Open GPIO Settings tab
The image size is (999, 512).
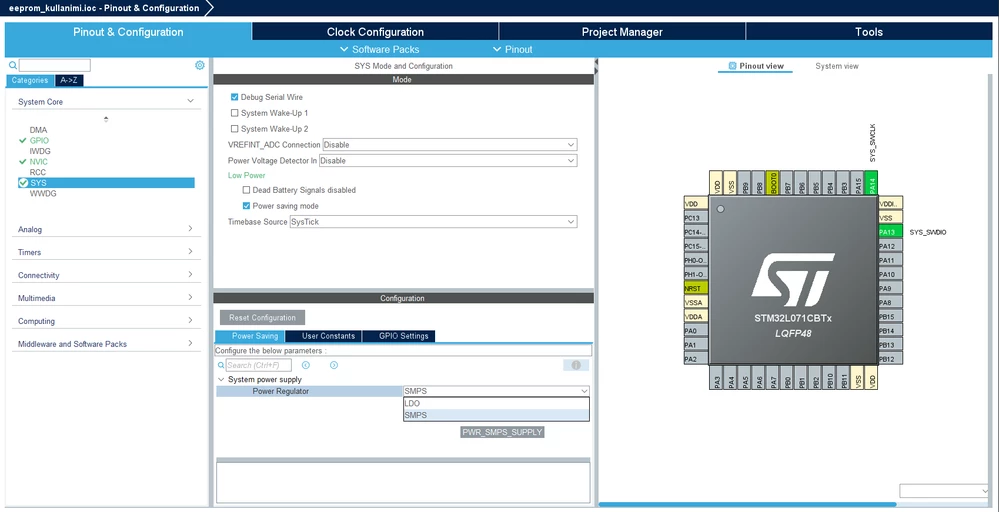[x=399, y=336]
